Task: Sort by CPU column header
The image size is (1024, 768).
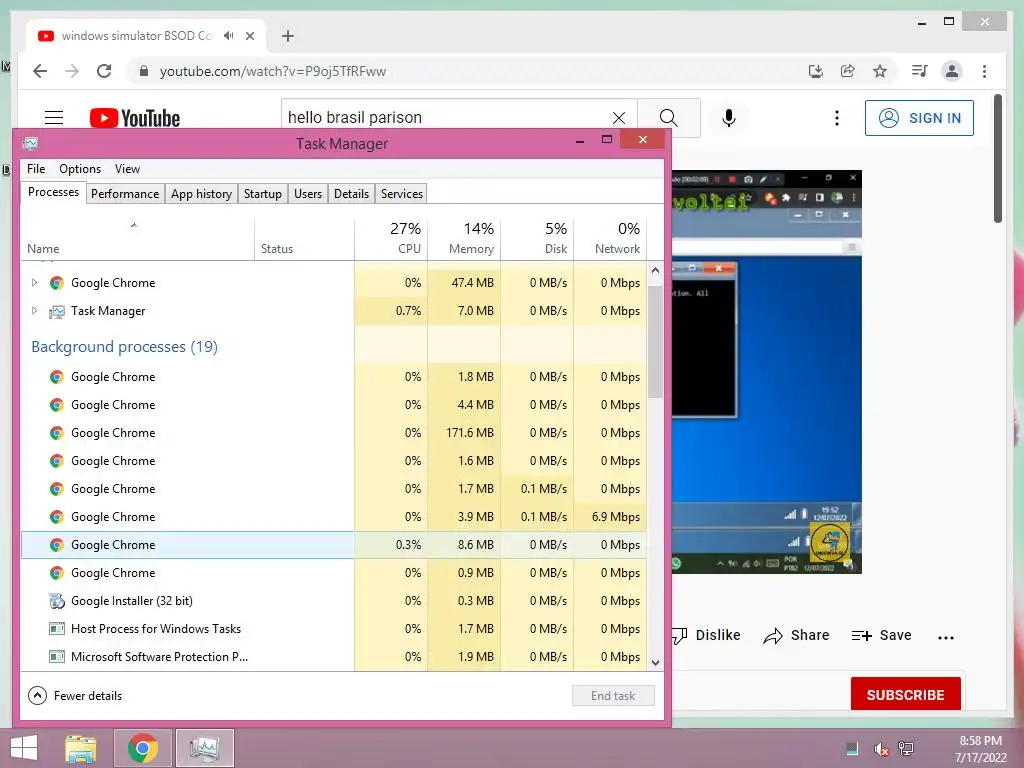Action: click(x=391, y=238)
